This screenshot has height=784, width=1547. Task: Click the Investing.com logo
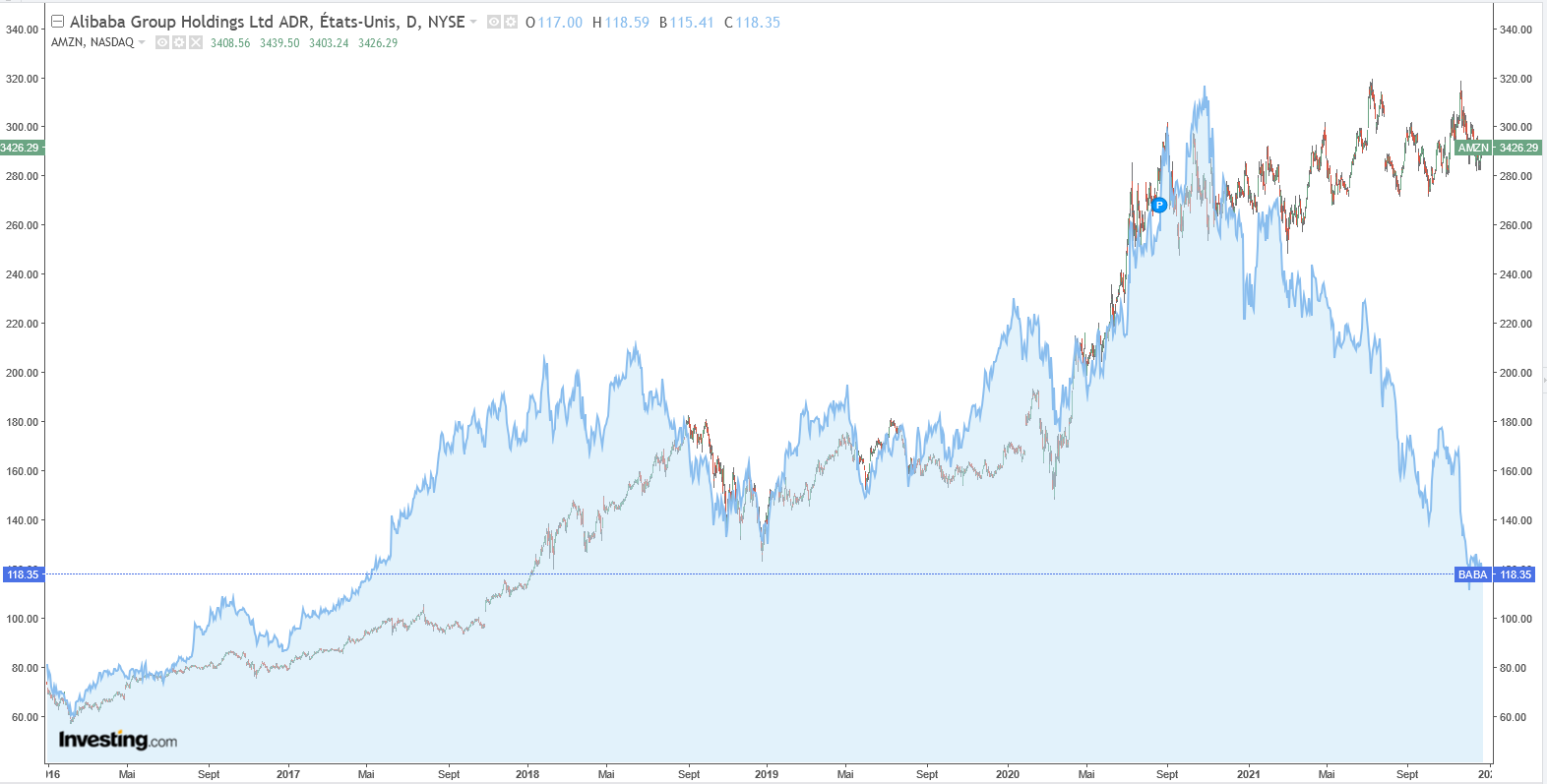118,740
